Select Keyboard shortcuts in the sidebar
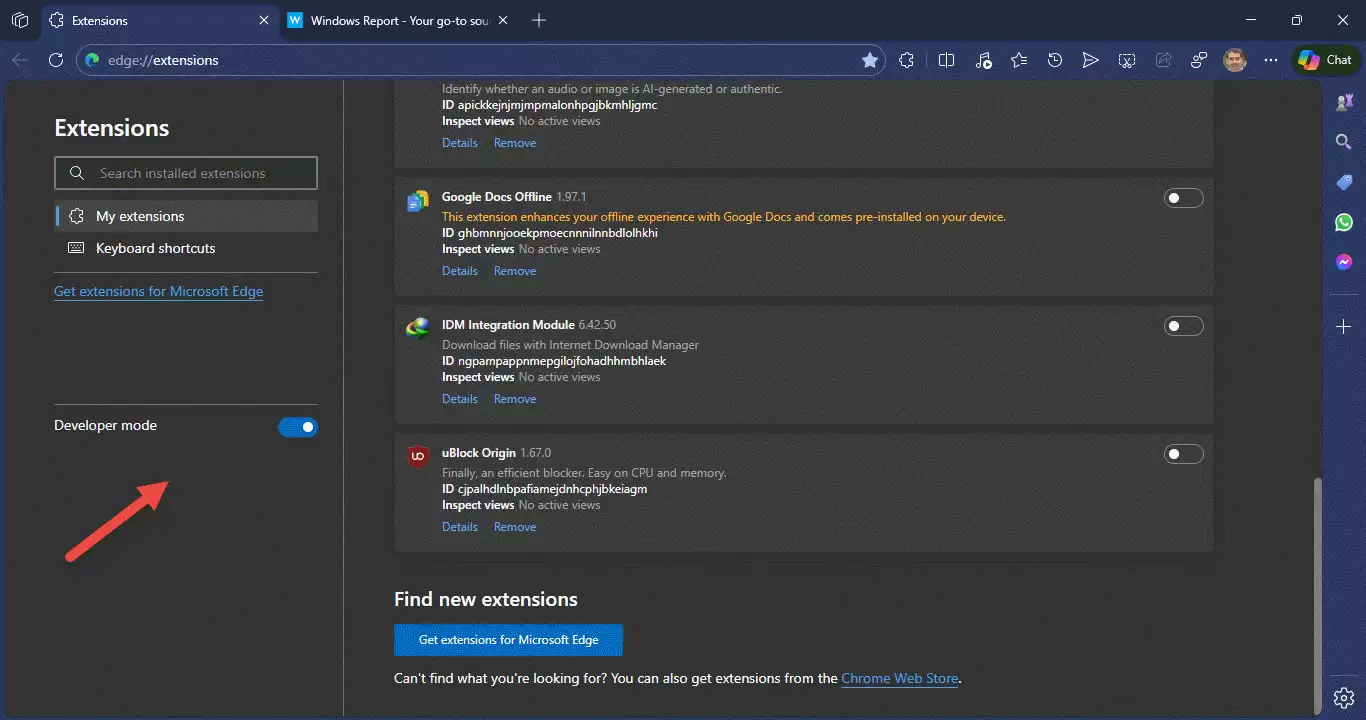The image size is (1366, 720). pyautogui.click(x=155, y=248)
